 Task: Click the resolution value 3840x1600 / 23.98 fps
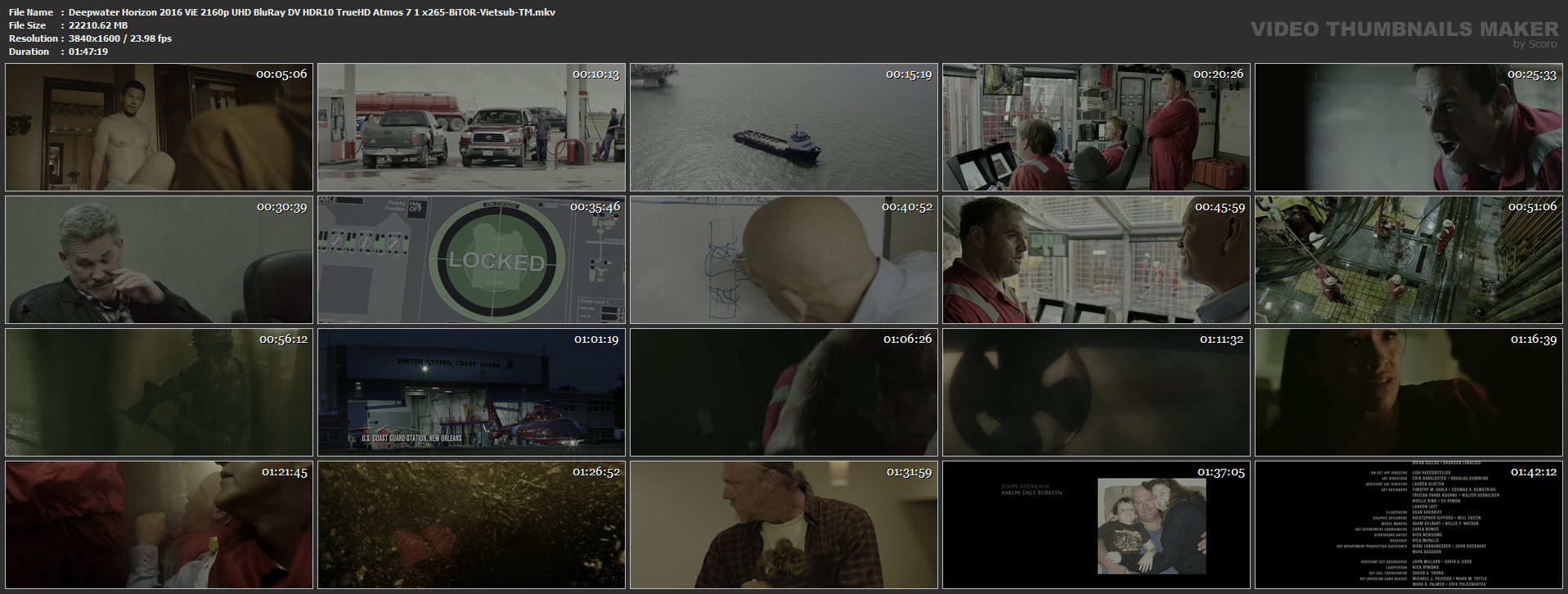pos(120,38)
